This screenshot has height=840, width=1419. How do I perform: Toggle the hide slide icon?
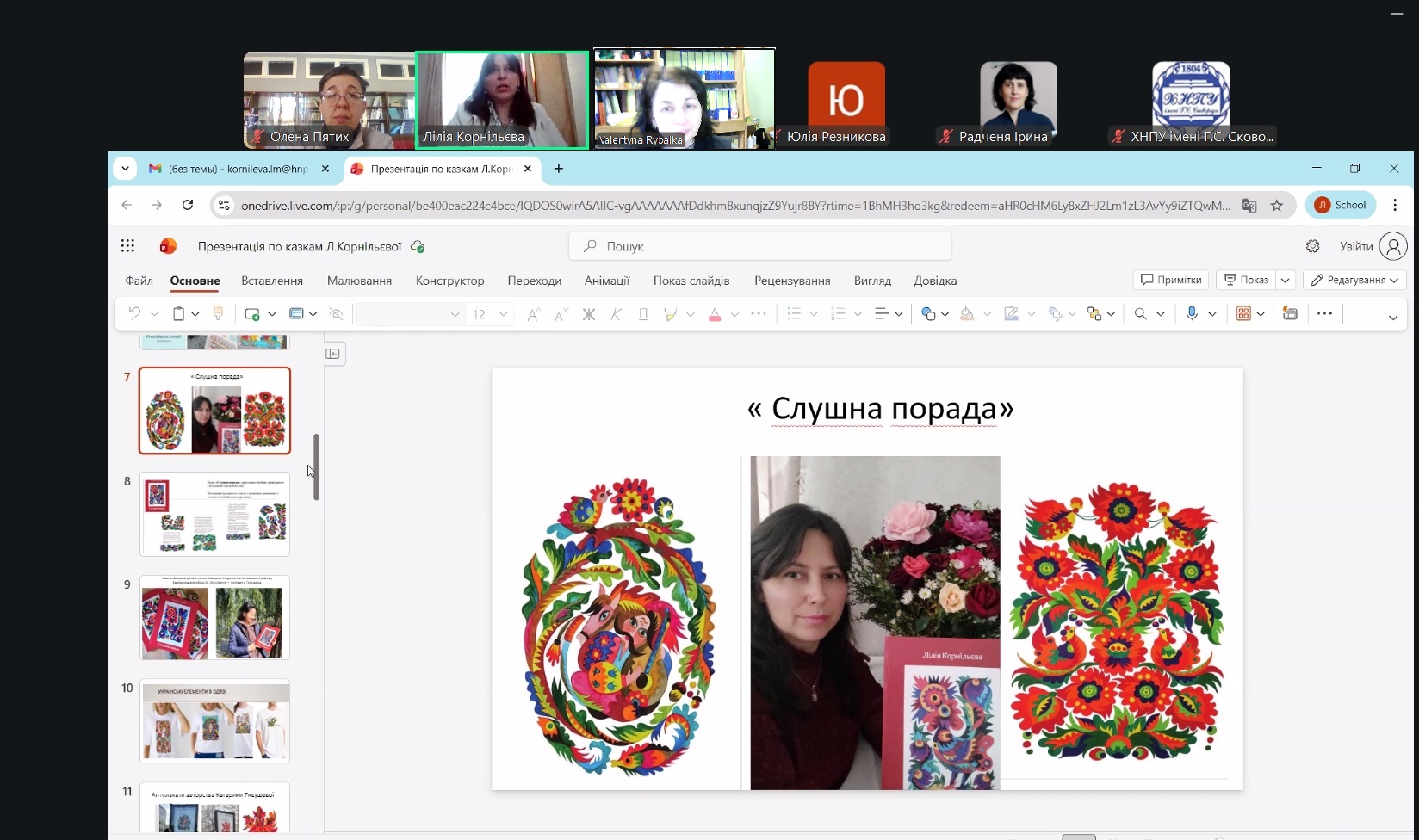[337, 314]
